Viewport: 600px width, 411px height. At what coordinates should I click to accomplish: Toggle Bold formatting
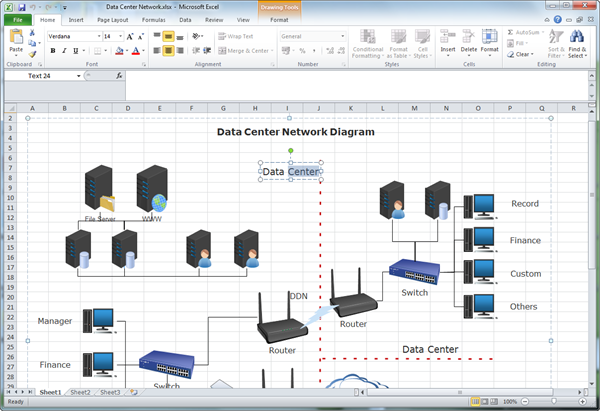click(52, 51)
